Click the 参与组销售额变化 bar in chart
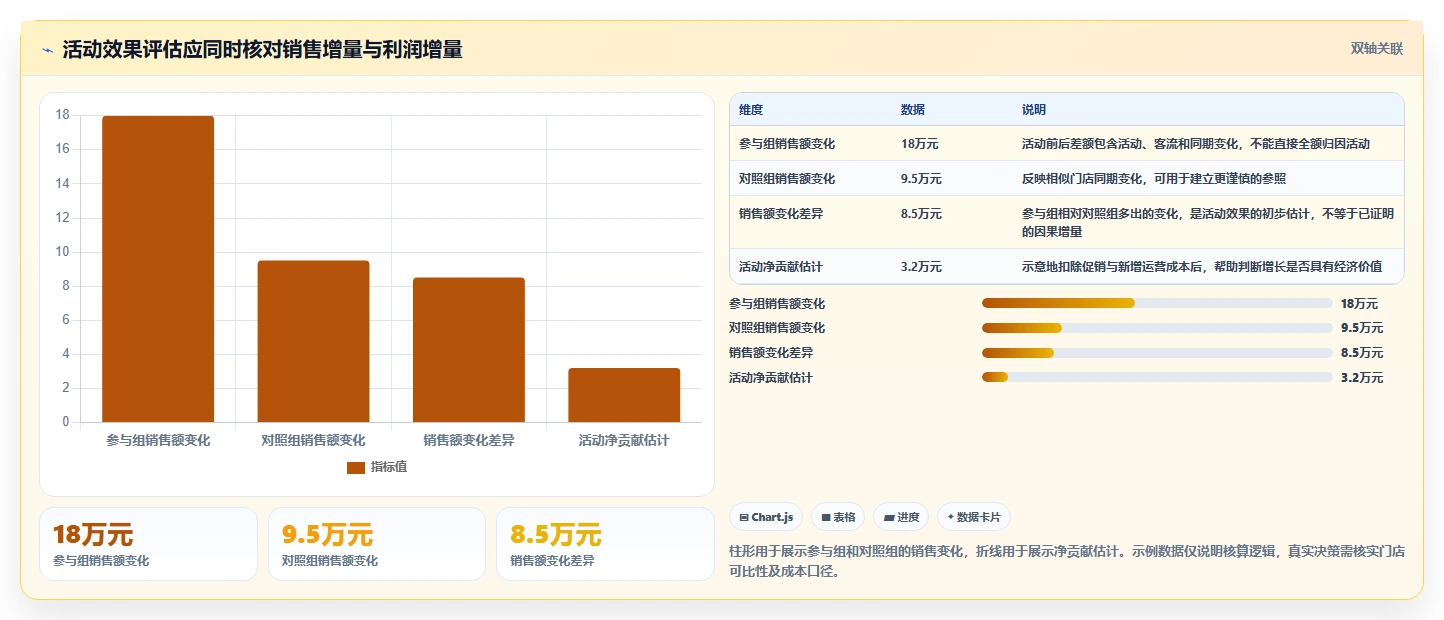Image resolution: width=1444 pixels, height=620 pixels. 158,269
